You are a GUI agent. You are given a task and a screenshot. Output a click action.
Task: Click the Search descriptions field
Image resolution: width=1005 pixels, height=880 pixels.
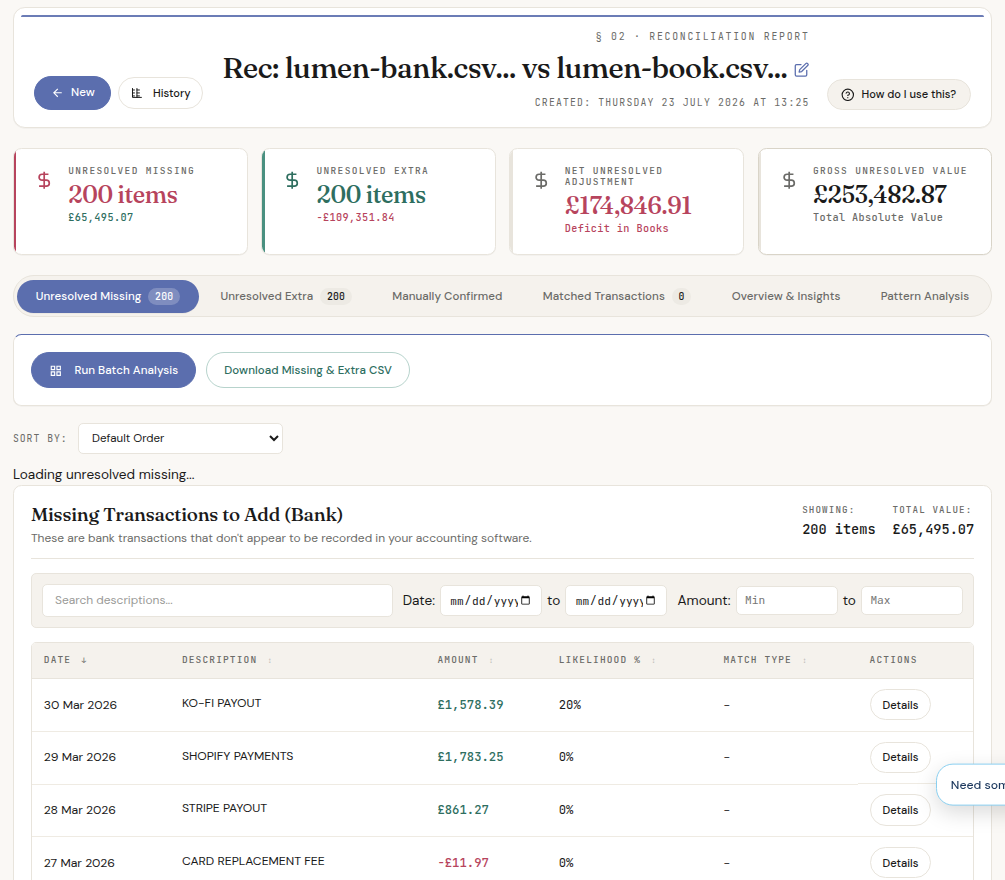[217, 601]
